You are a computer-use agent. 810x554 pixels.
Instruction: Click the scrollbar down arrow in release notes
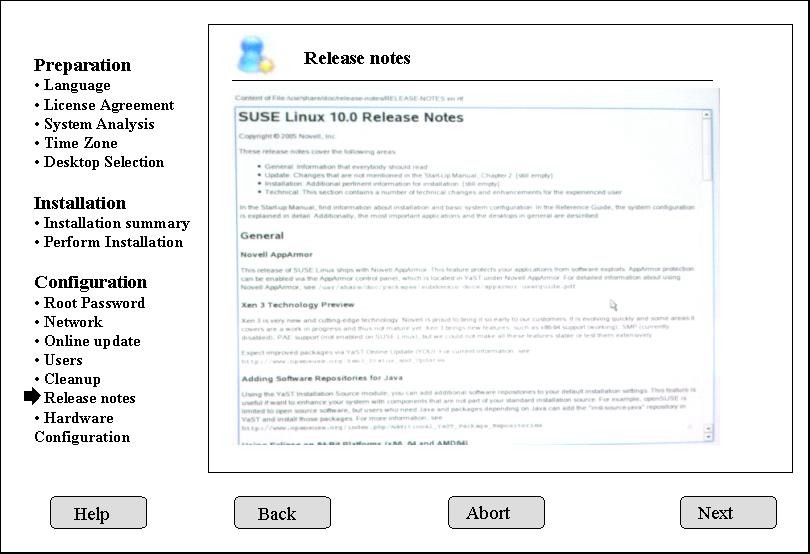tap(708, 437)
